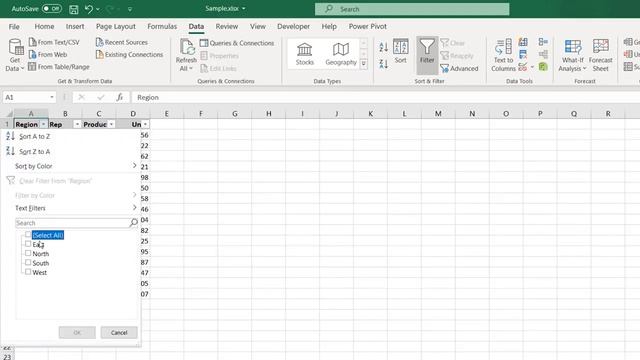Viewport: 640px width, 360px height.
Task: Click Remove Duplicates icon
Action: point(523,54)
